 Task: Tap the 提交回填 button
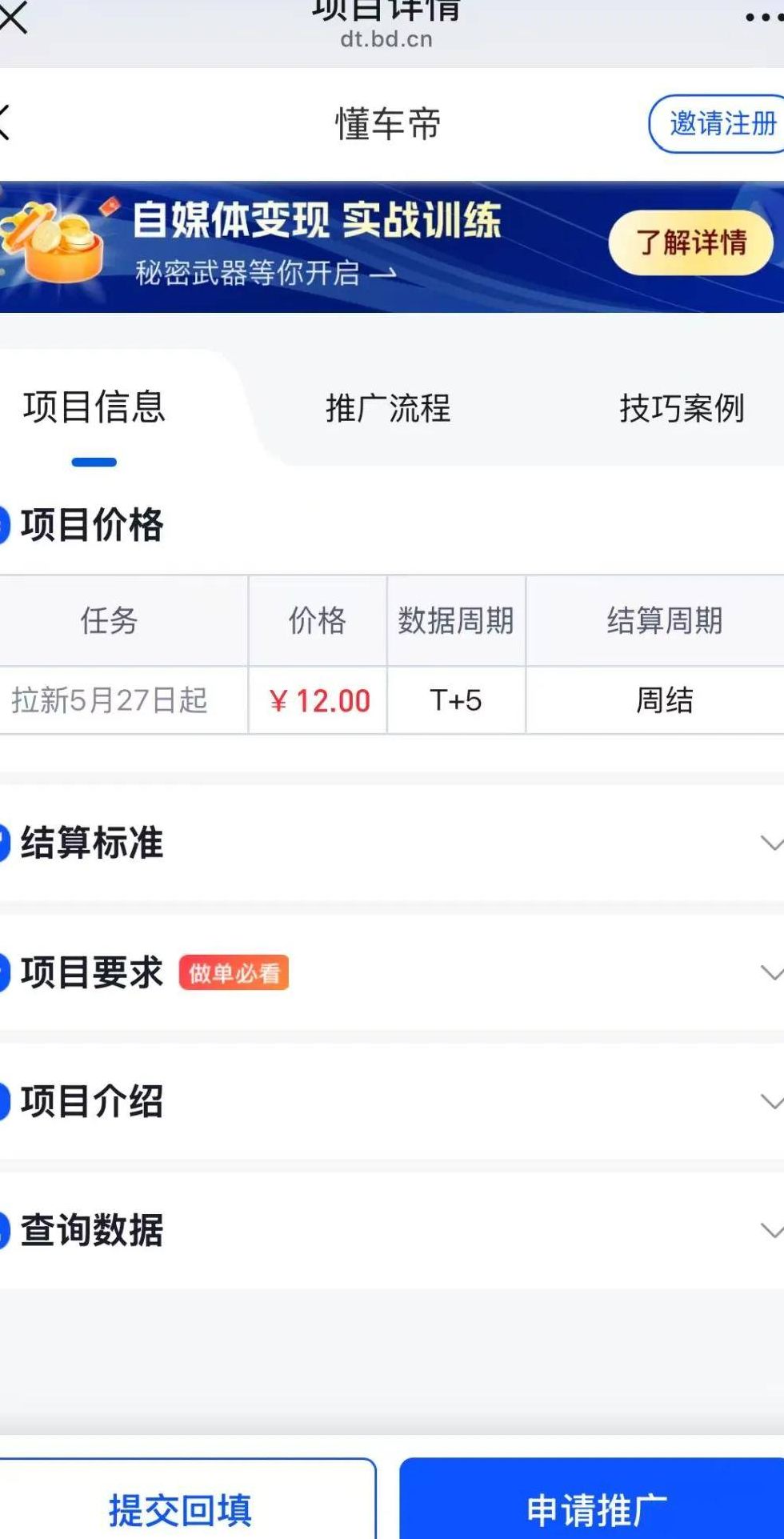(181, 1509)
